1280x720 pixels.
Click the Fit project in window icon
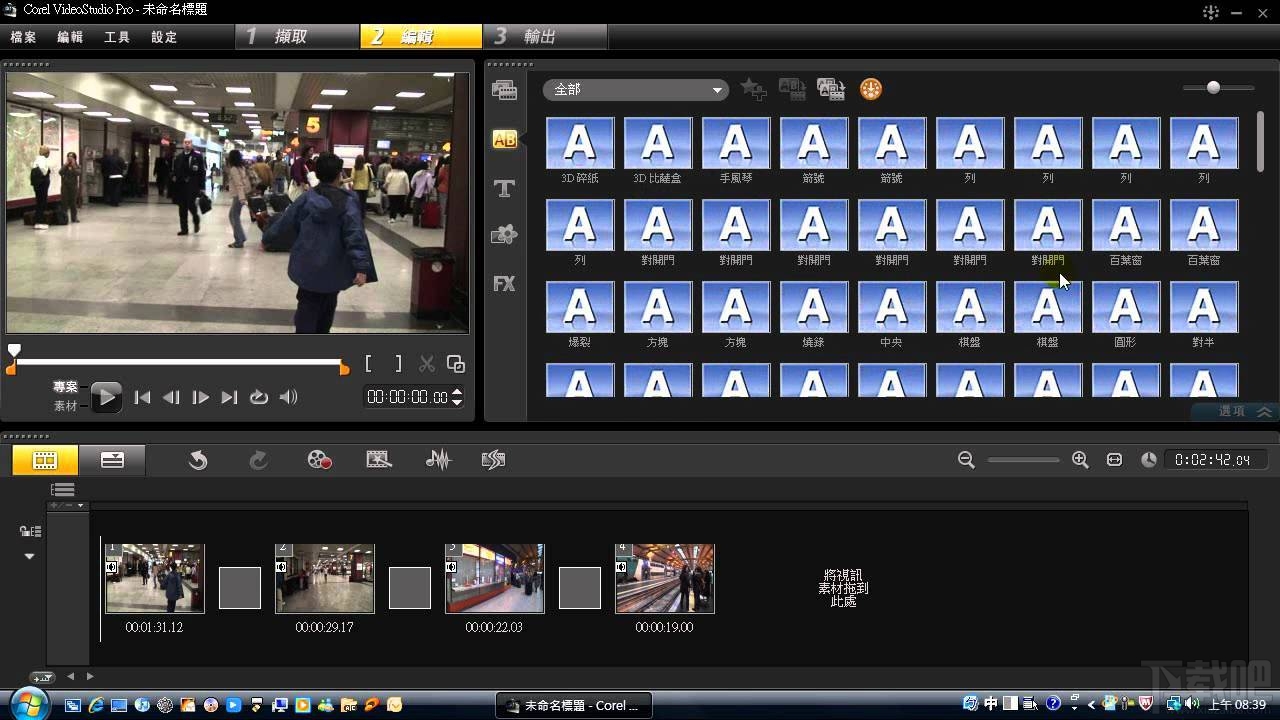[x=1114, y=460]
